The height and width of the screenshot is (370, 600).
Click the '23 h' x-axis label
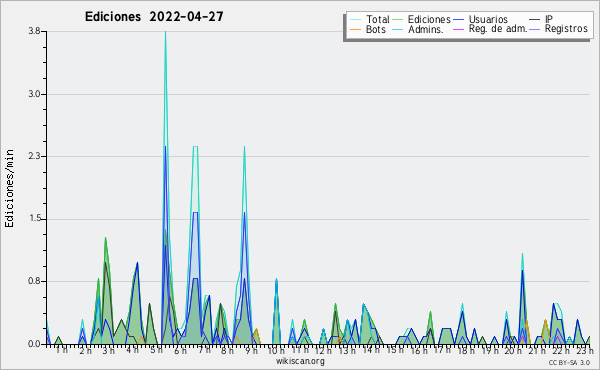585,350
